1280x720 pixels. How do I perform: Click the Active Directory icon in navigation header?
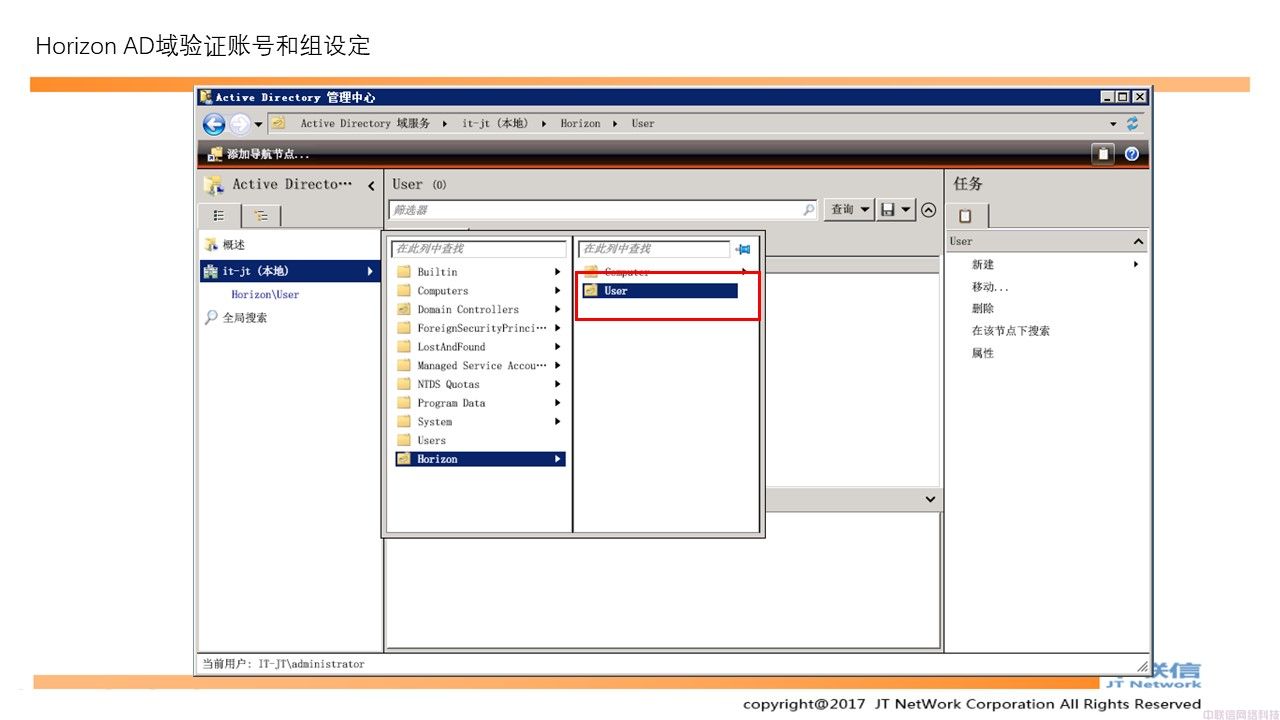tap(213, 185)
